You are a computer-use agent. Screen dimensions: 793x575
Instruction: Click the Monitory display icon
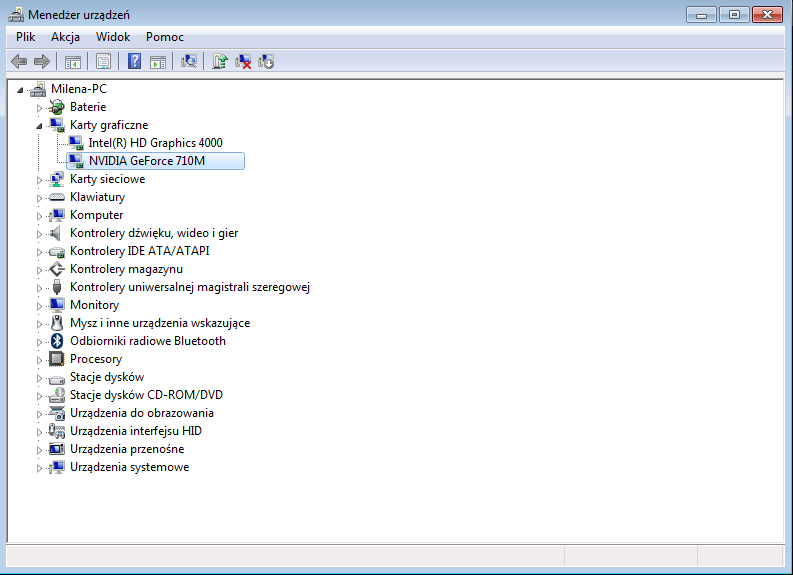pyautogui.click(x=57, y=305)
